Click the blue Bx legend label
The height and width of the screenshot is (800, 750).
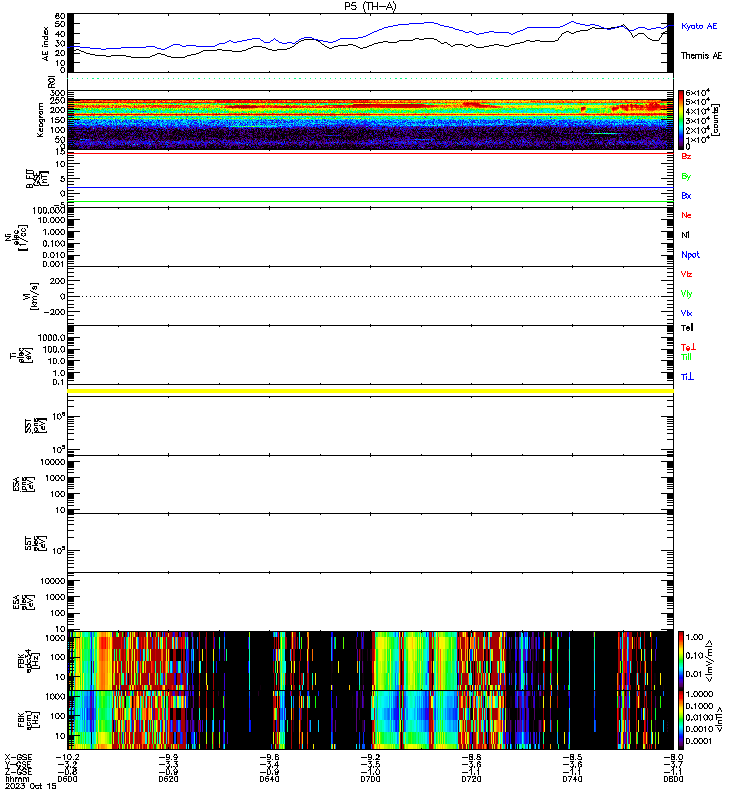click(x=686, y=196)
